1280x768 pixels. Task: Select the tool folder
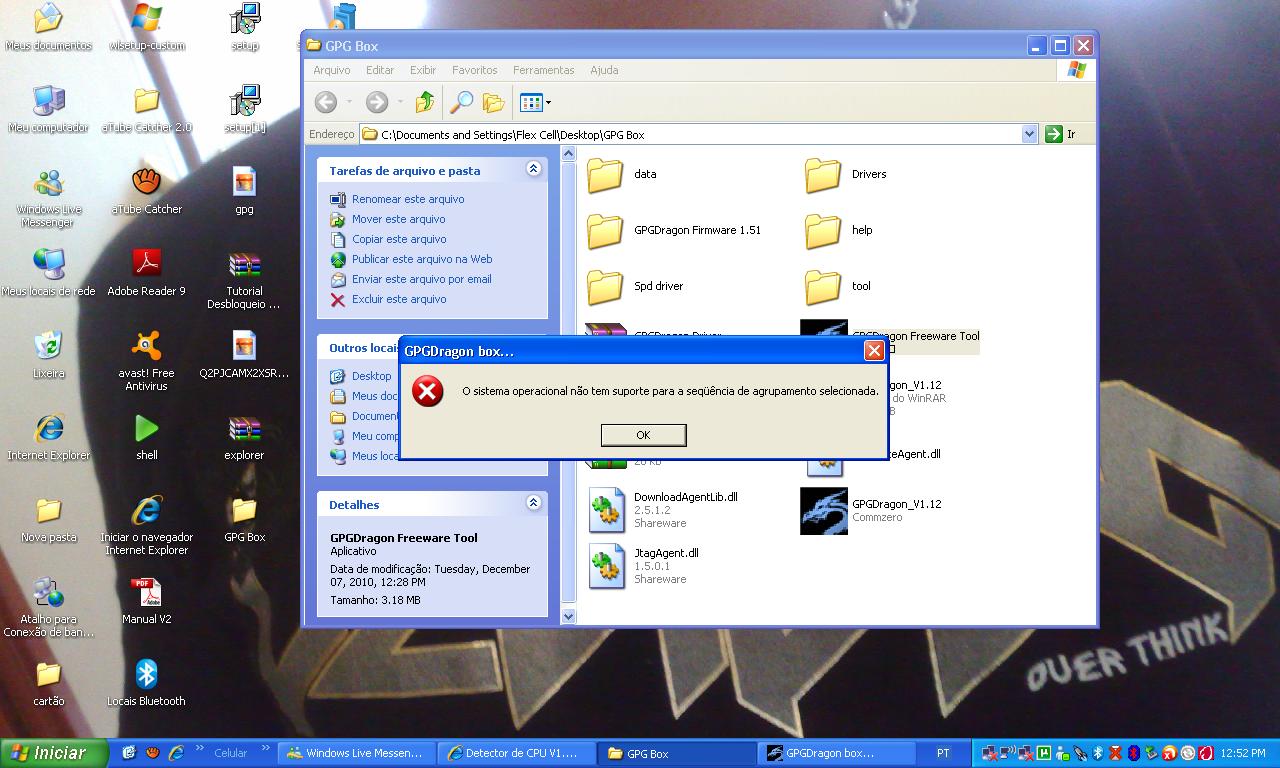click(837, 286)
